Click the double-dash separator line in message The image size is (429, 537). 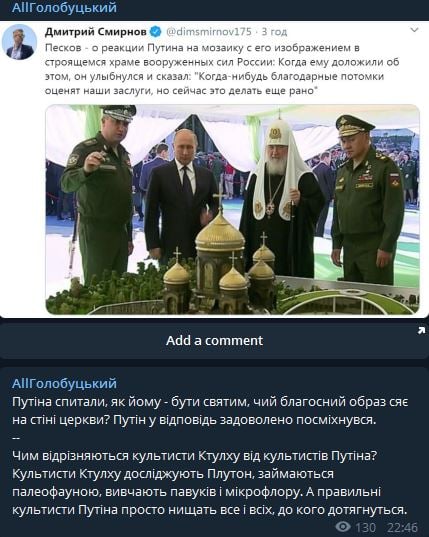click(x=16, y=438)
